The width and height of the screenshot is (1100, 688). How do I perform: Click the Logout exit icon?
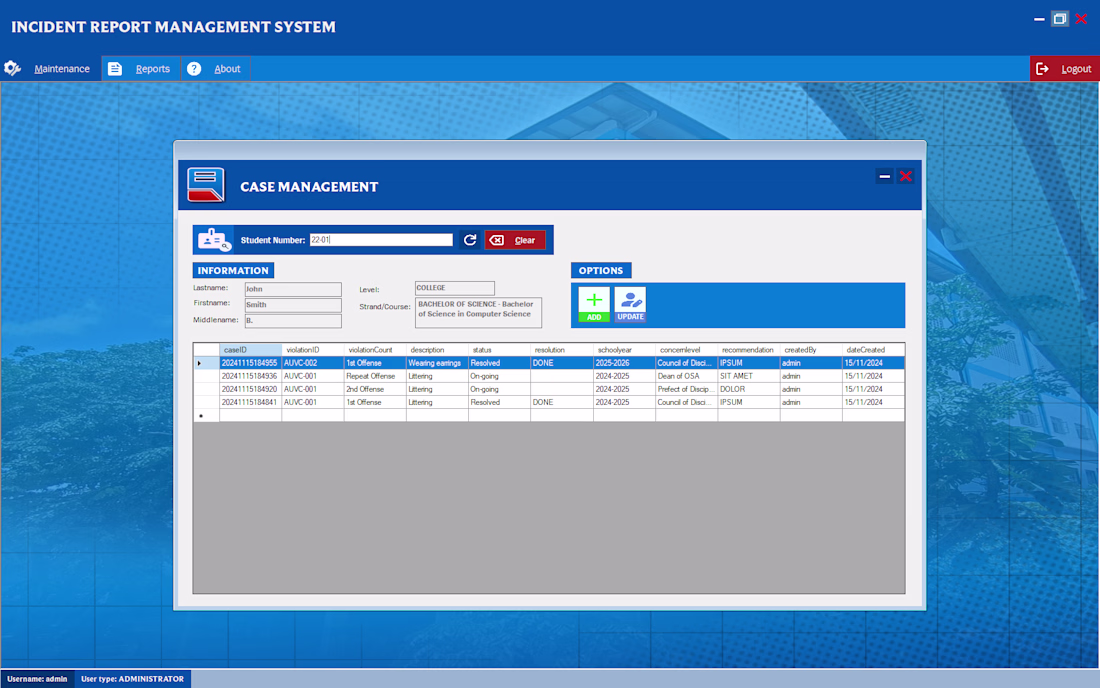click(1042, 69)
